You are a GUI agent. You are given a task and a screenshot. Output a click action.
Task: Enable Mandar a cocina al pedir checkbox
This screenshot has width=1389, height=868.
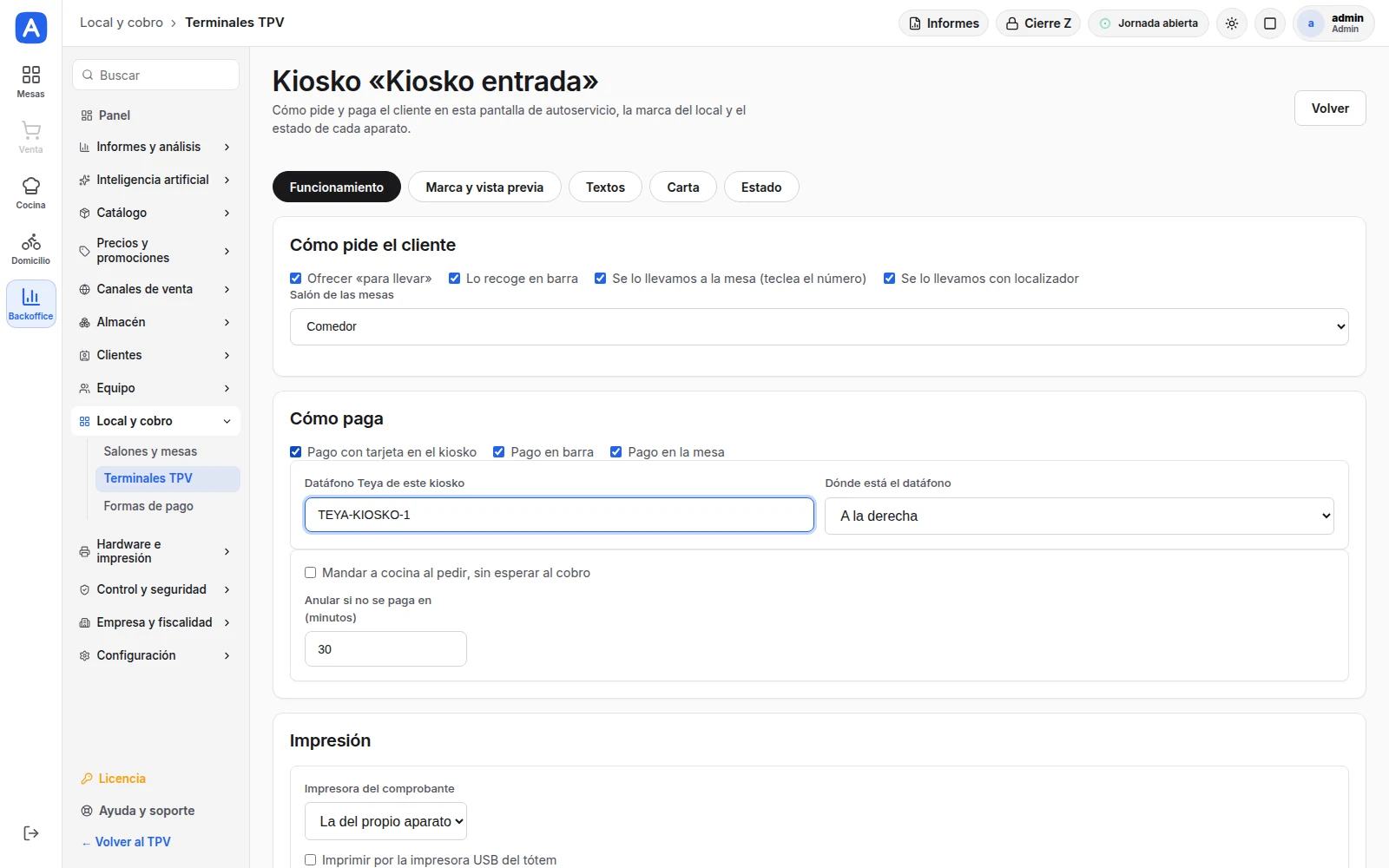[x=310, y=573]
